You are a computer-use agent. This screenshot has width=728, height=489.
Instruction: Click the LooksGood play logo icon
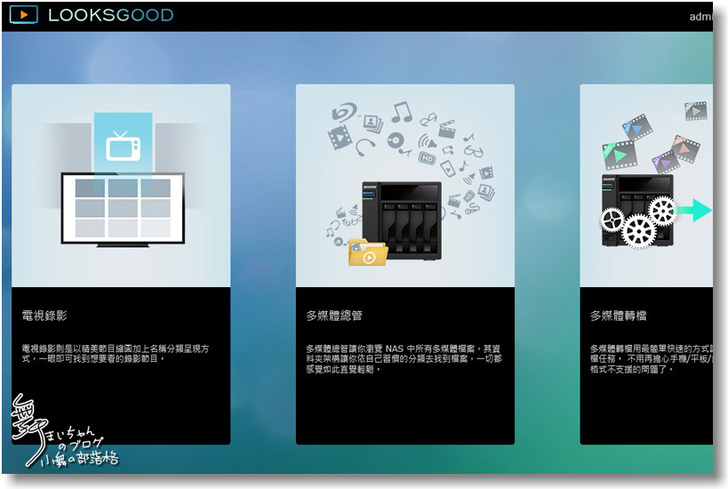(x=23, y=15)
